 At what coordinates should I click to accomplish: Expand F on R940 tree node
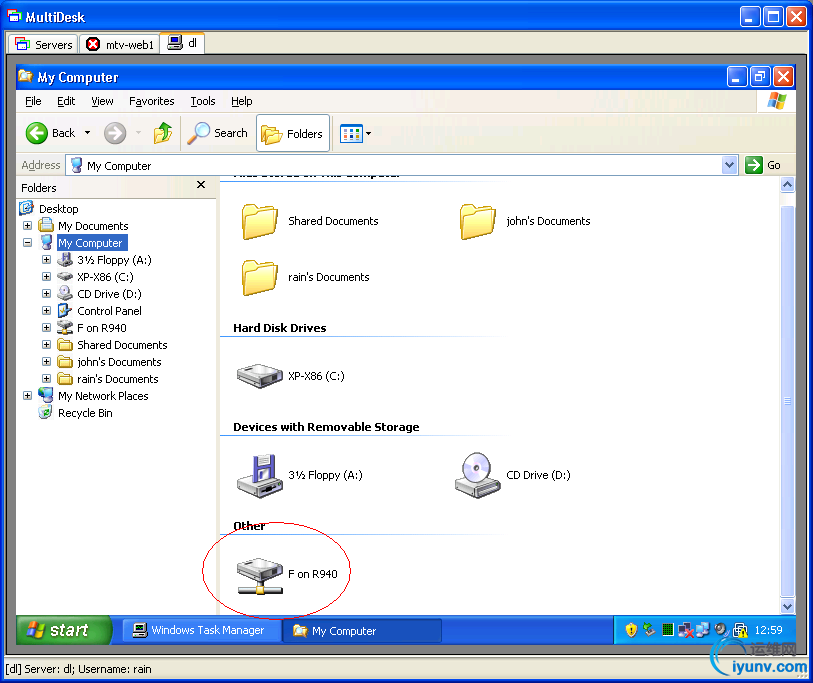pyautogui.click(x=46, y=328)
